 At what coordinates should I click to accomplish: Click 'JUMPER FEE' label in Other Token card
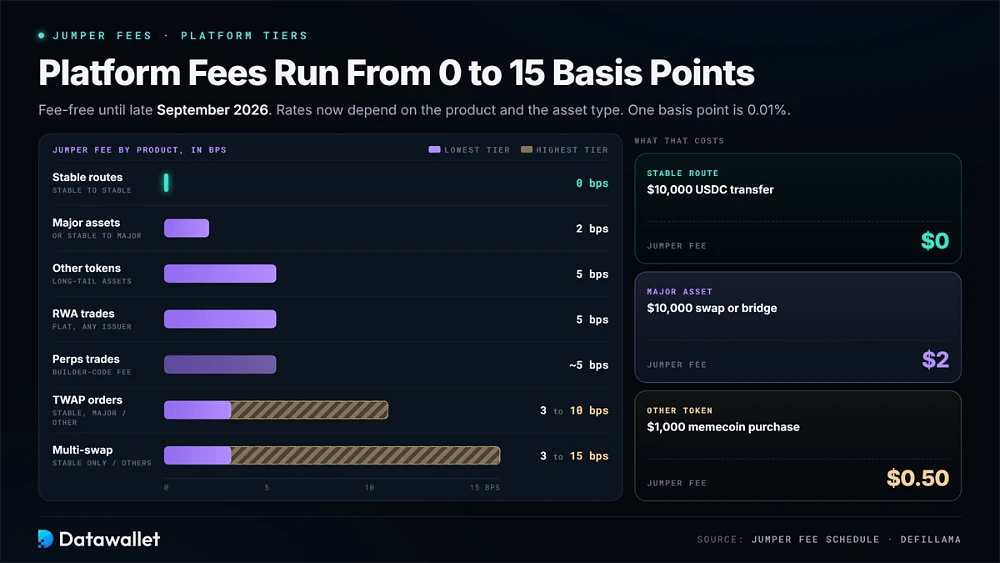pos(677,483)
